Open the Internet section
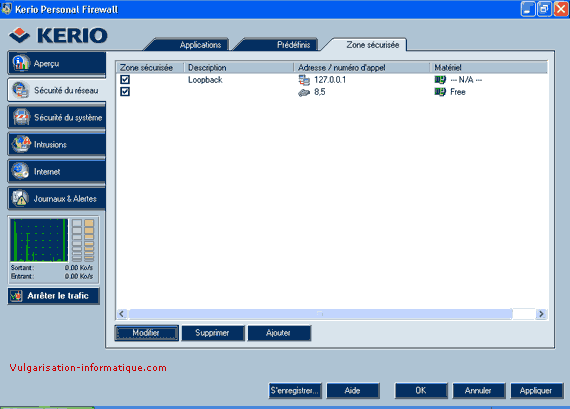The image size is (570, 409). click(57, 172)
